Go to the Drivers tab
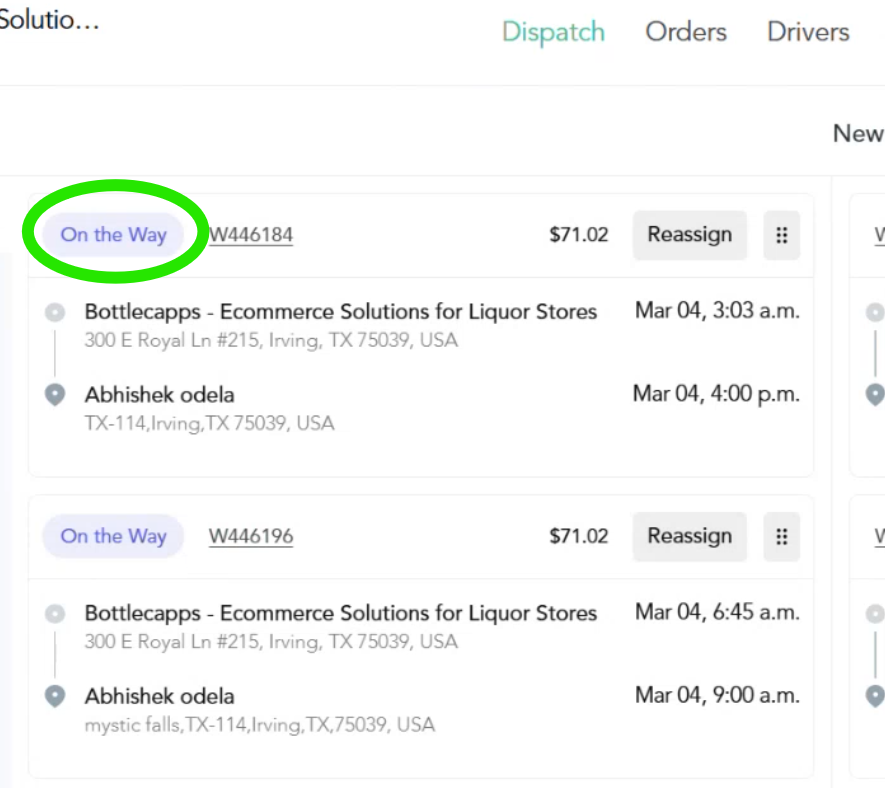Viewport: 885px width, 788px height. coord(808,32)
